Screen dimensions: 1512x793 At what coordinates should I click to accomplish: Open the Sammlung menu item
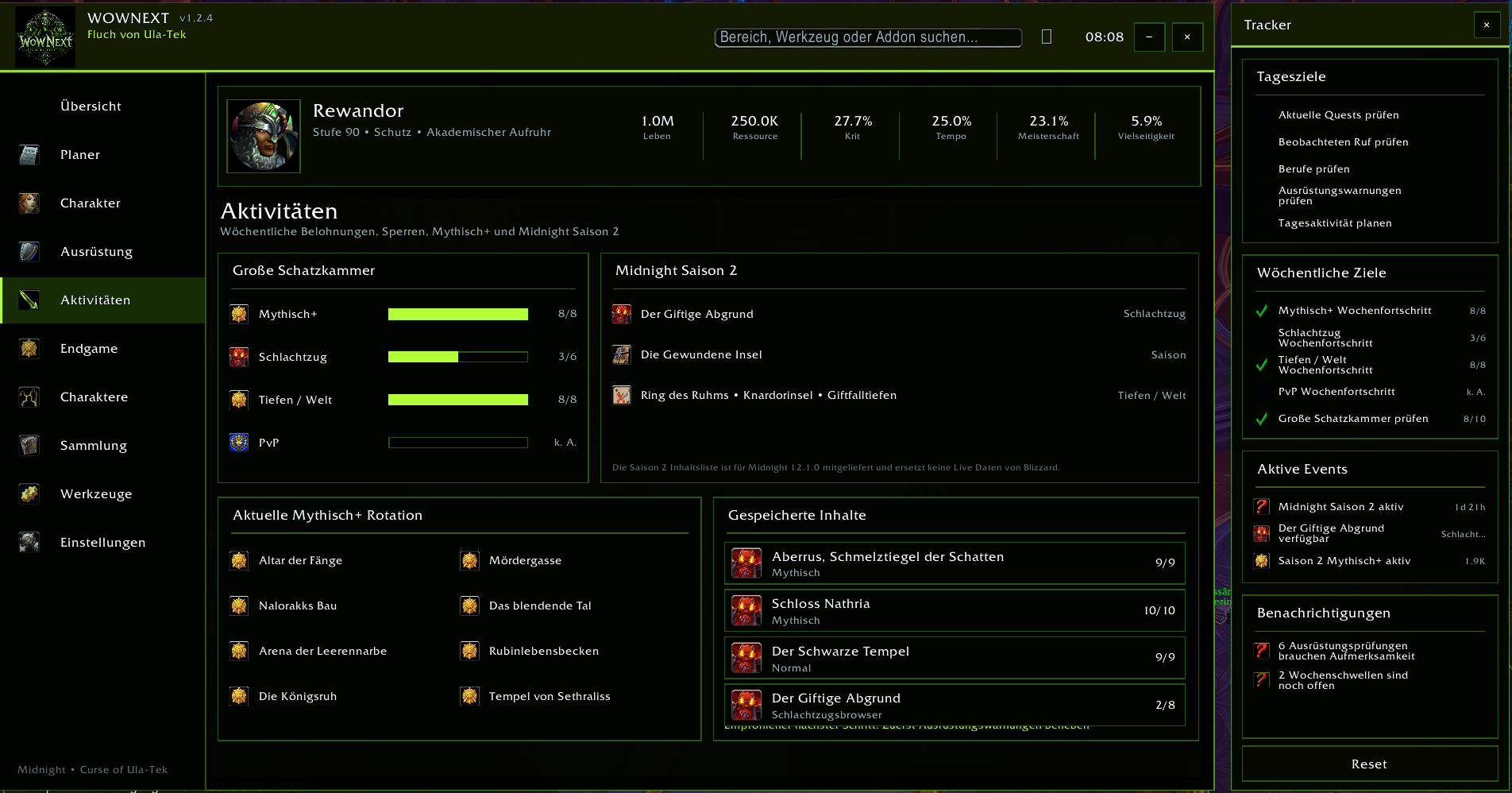click(102, 446)
